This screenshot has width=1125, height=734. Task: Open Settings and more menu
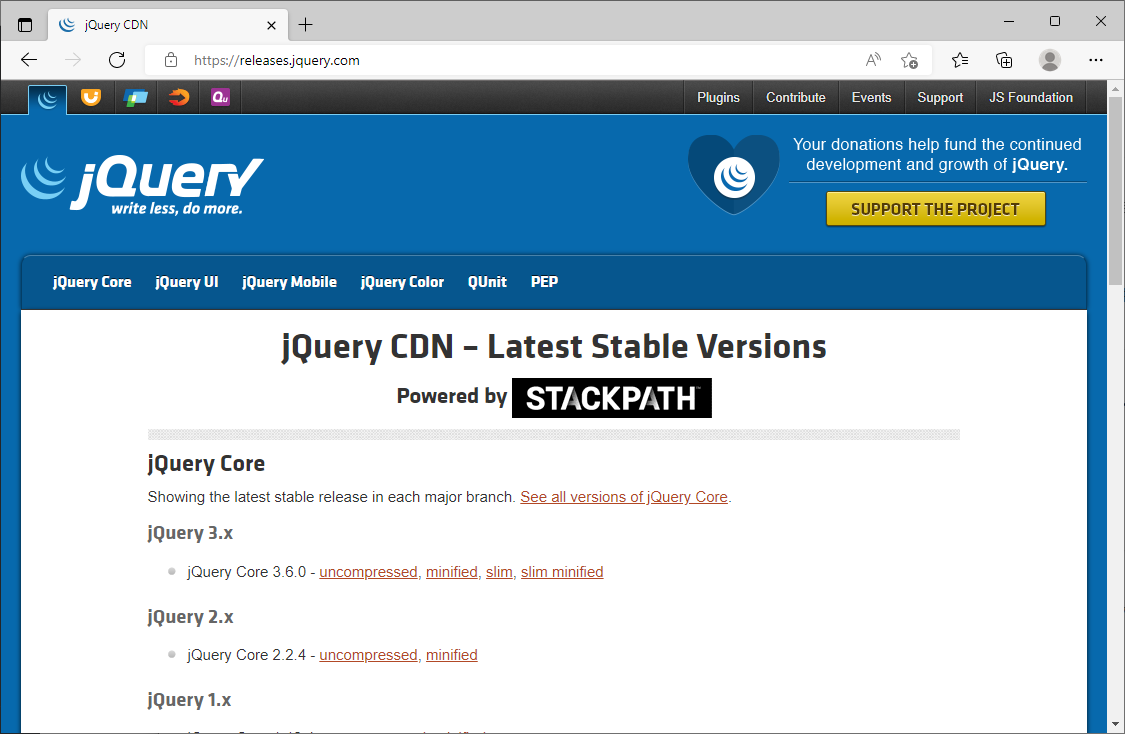(x=1096, y=60)
